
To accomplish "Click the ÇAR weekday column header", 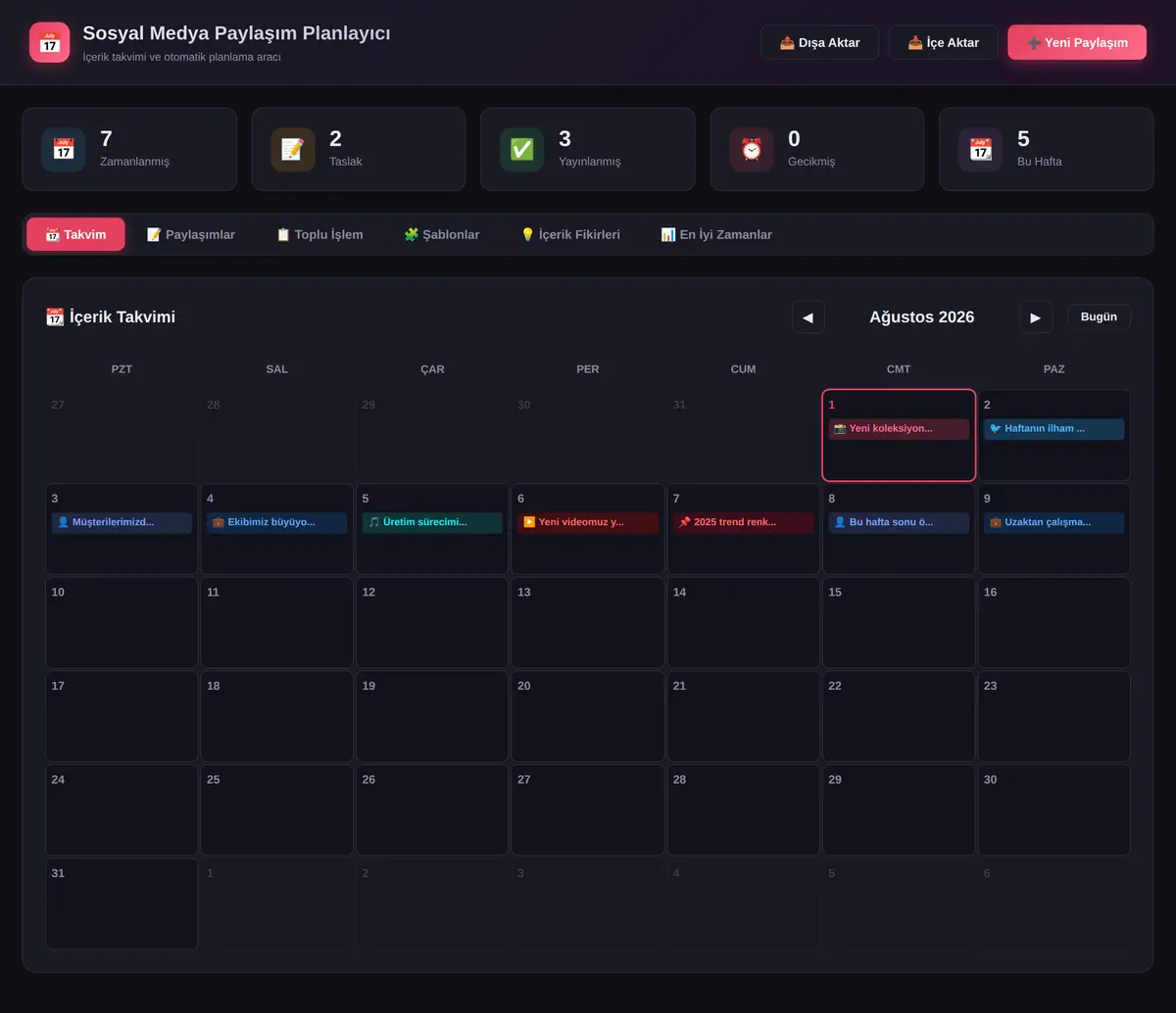I will [432, 369].
